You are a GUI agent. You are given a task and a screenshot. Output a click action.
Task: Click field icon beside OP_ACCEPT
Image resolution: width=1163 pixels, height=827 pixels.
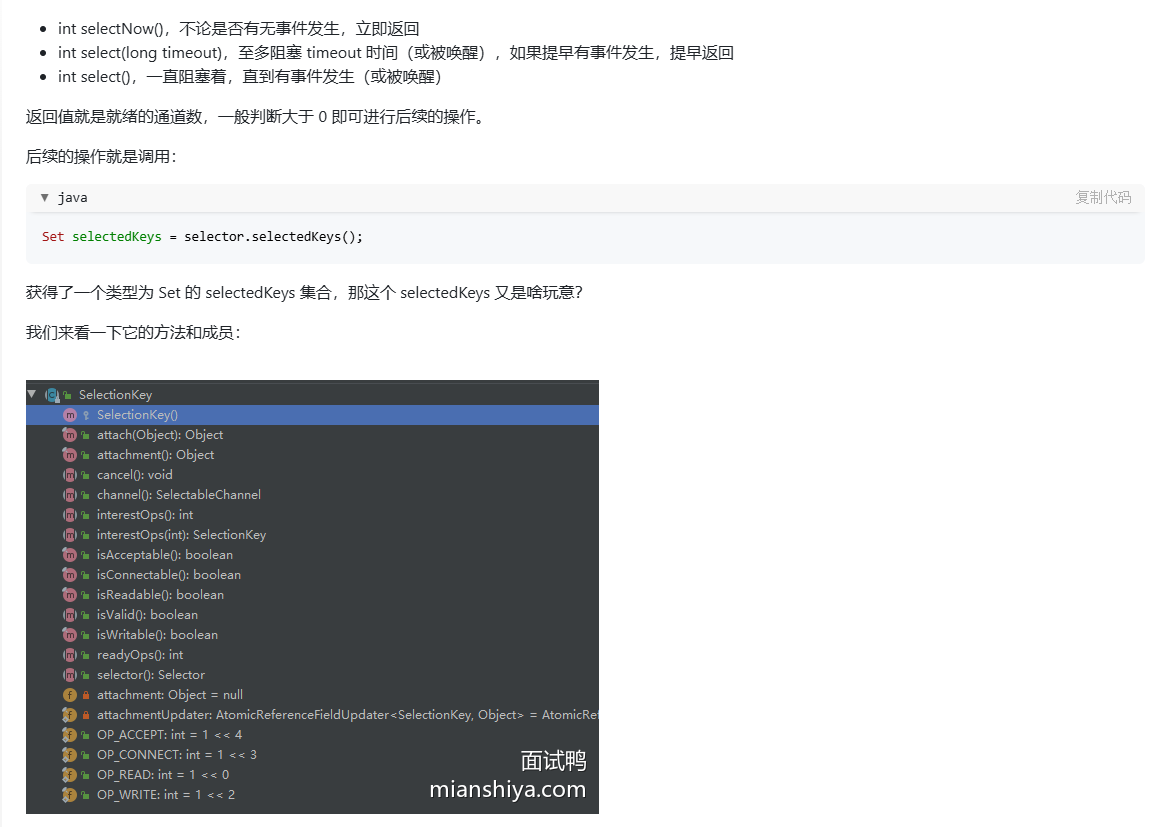(x=70, y=735)
